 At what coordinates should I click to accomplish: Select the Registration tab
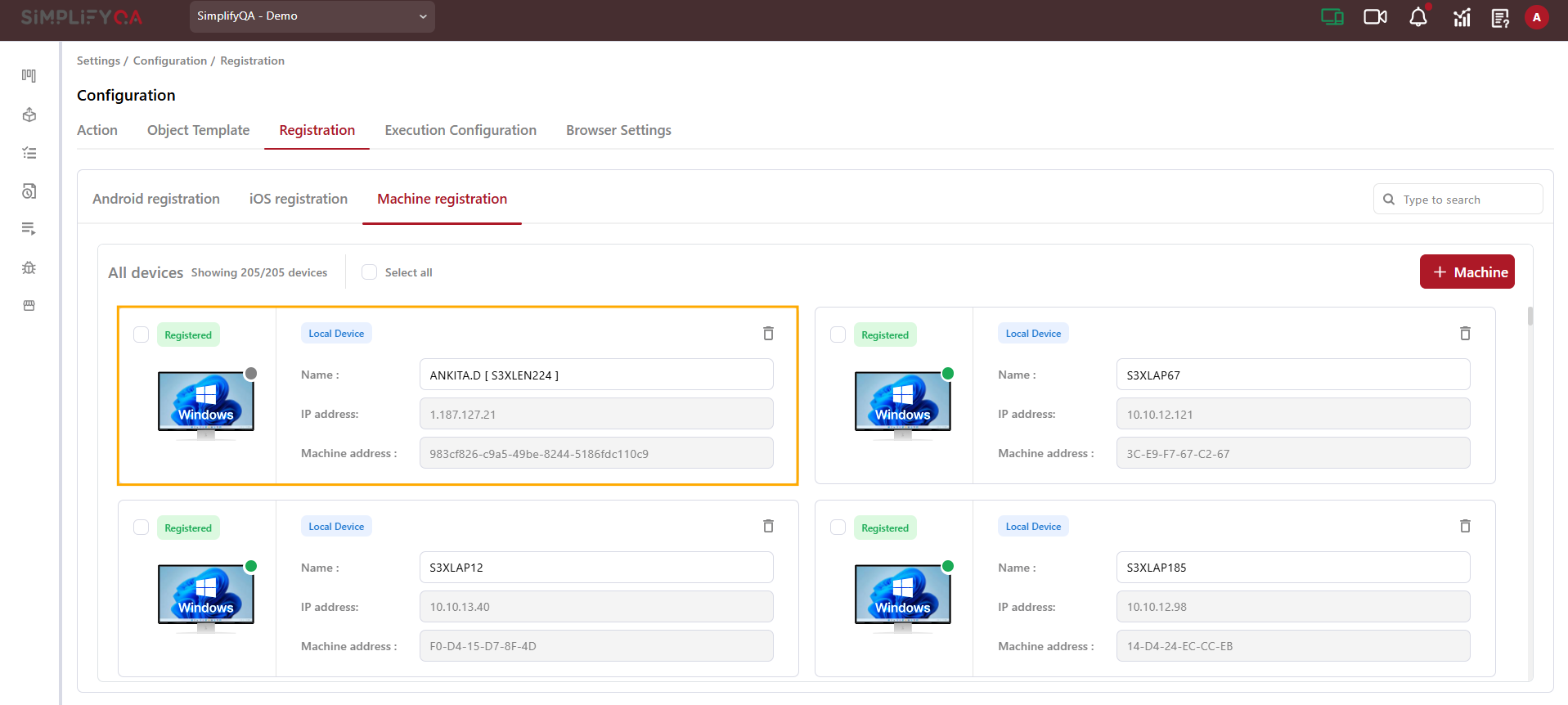click(317, 130)
